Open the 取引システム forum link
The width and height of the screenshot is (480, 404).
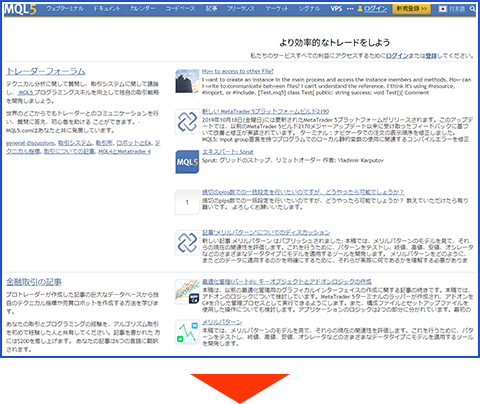pyautogui.click(x=75, y=143)
